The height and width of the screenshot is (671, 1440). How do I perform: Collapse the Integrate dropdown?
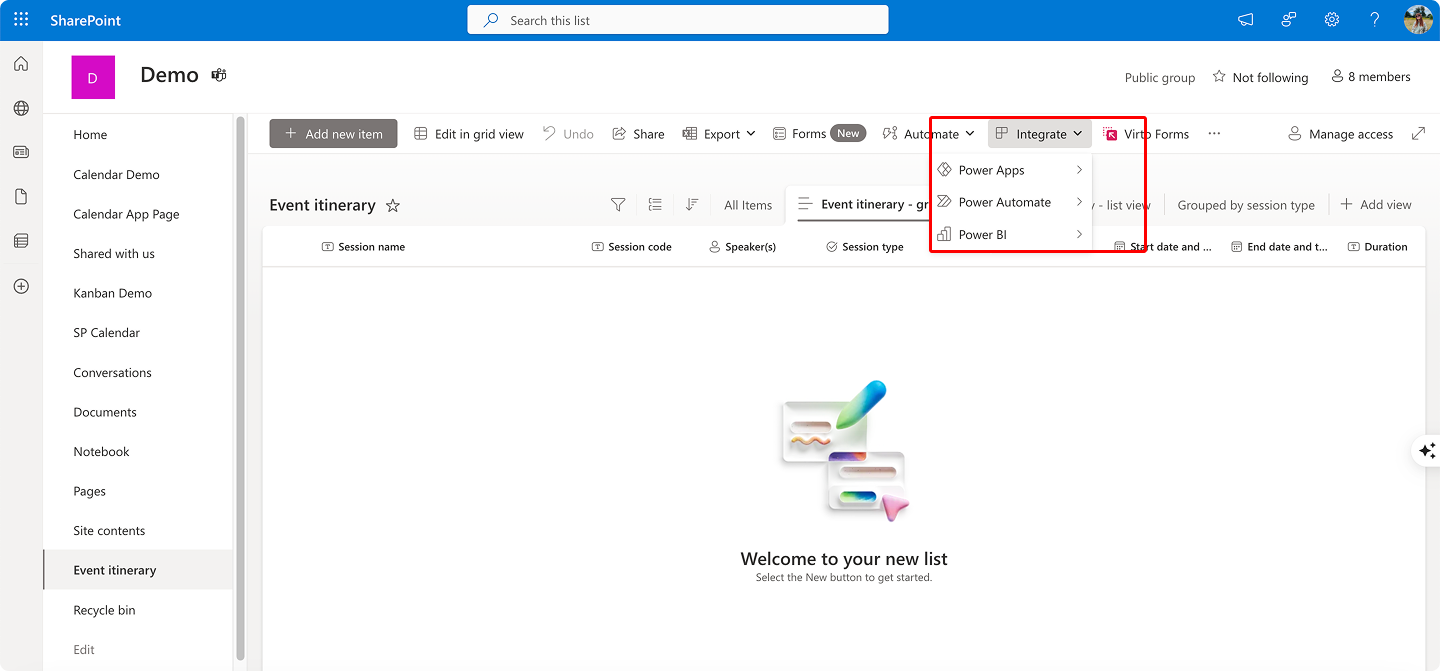coord(1039,134)
